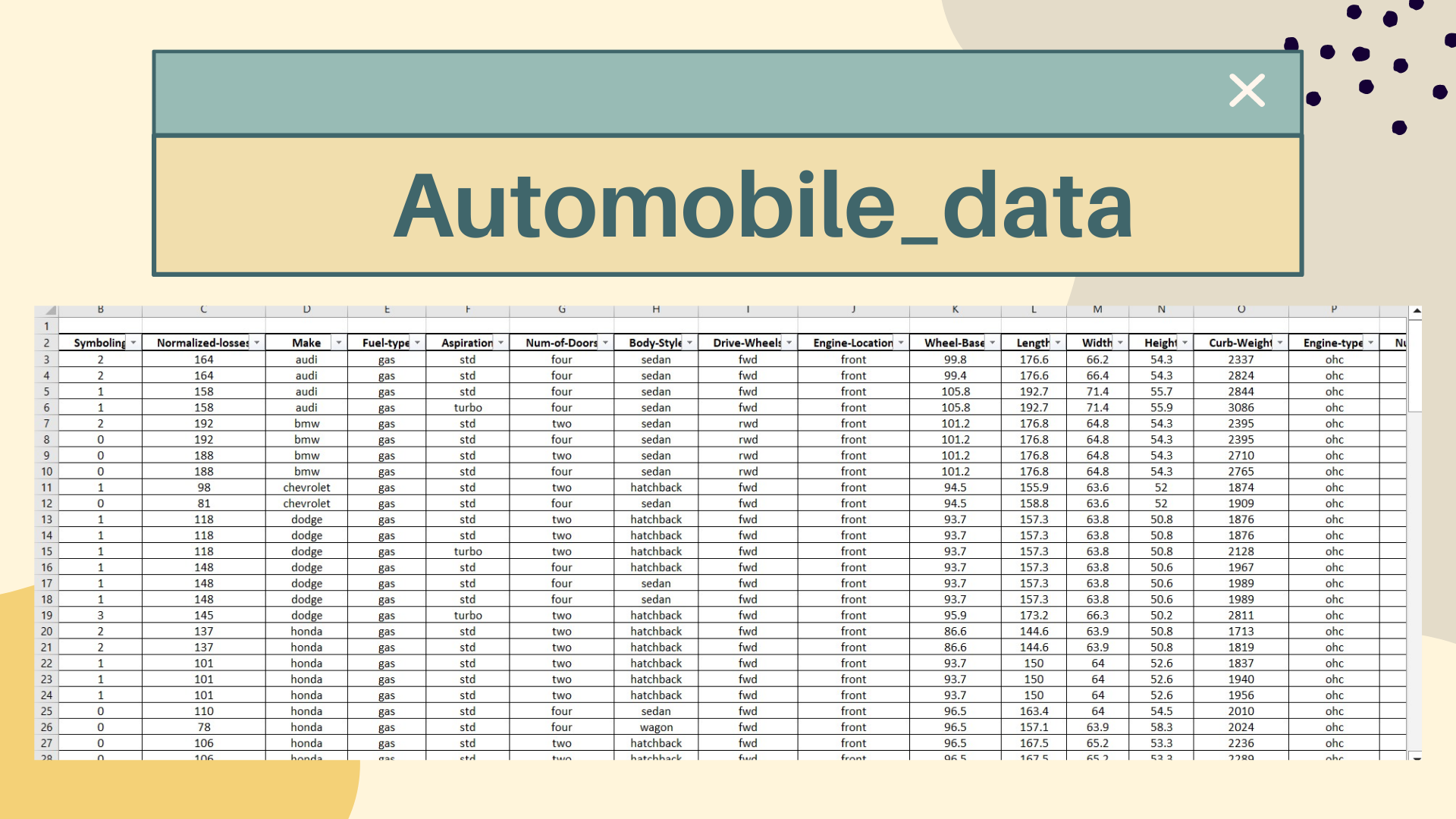Image resolution: width=1456 pixels, height=819 pixels.
Task: Open the Symboling filter dropdown
Action: (133, 343)
